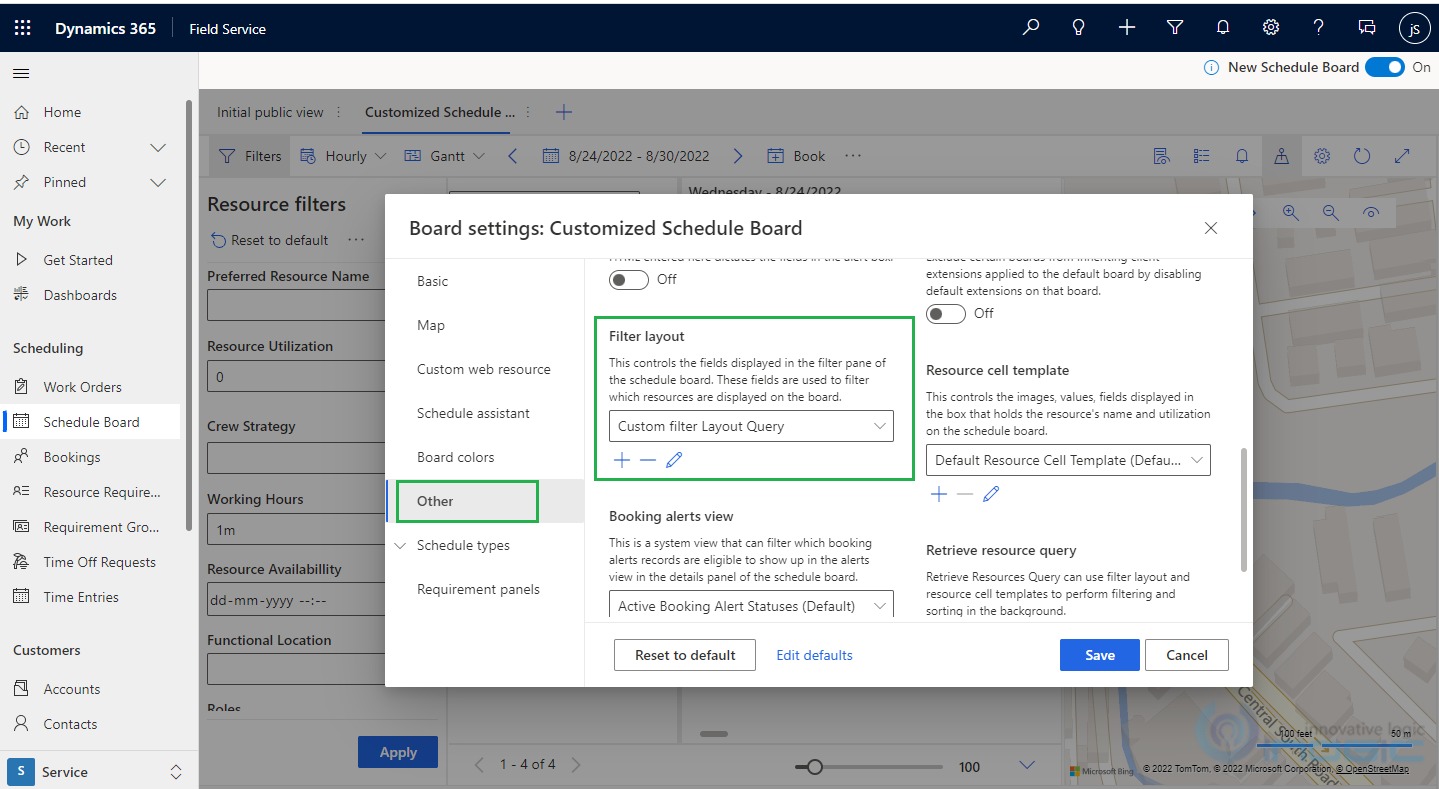Image resolution: width=1439 pixels, height=789 pixels.
Task: Enable the default extensions Off toggle
Action: pos(944,313)
